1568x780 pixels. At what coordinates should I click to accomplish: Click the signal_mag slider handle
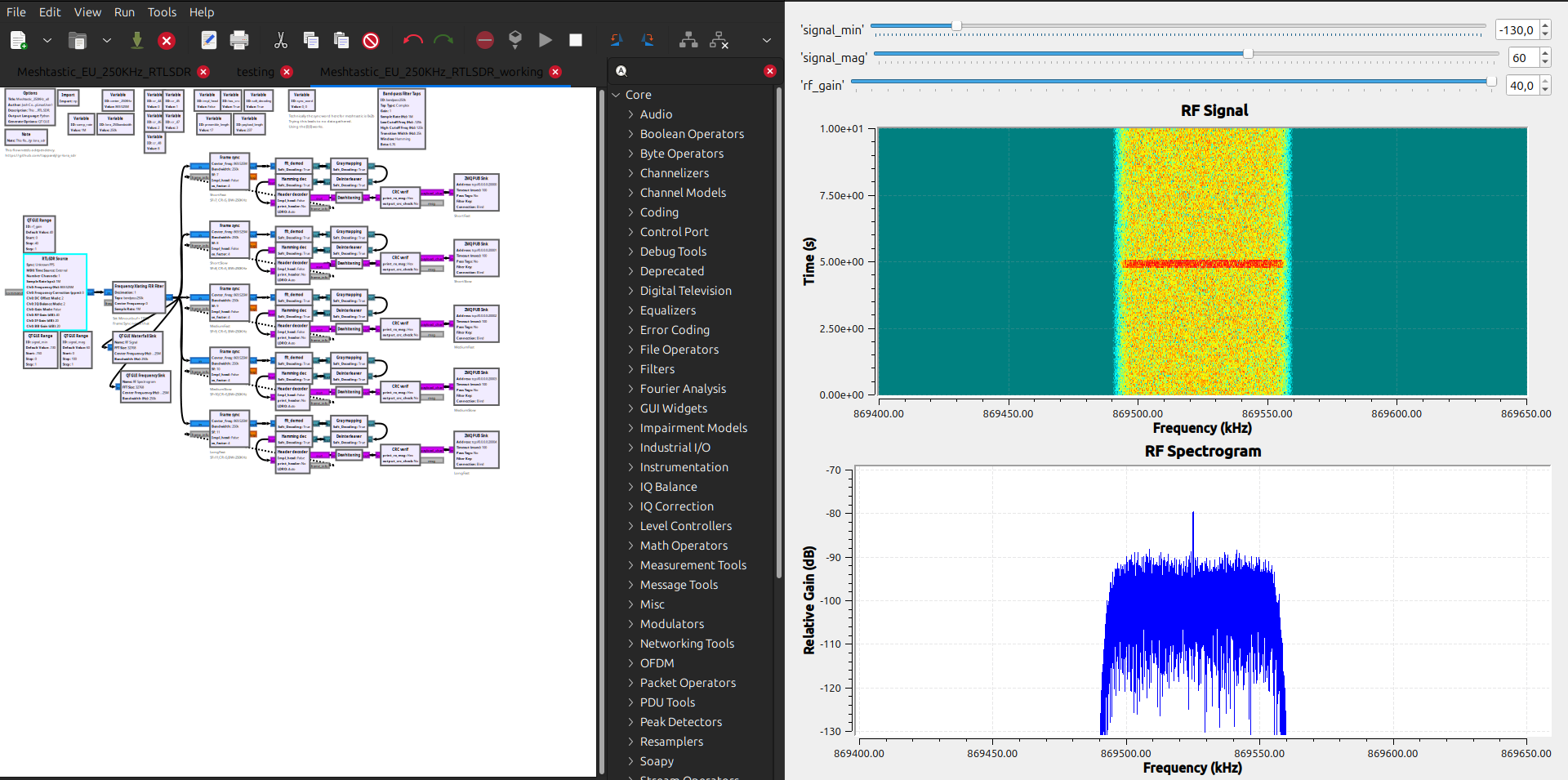click(1248, 54)
